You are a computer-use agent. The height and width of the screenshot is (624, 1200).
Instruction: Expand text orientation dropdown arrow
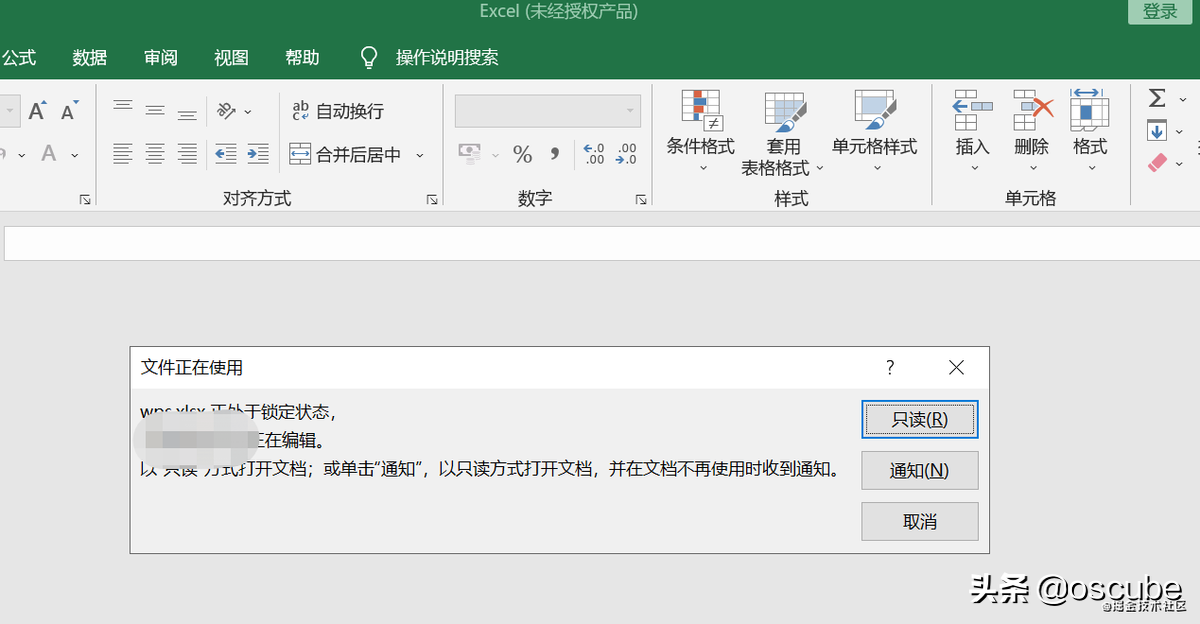(248, 111)
